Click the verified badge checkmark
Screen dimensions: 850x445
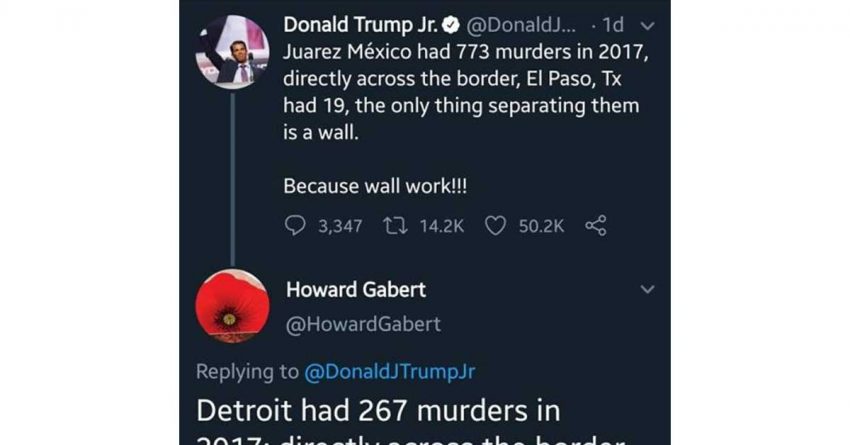[451, 25]
